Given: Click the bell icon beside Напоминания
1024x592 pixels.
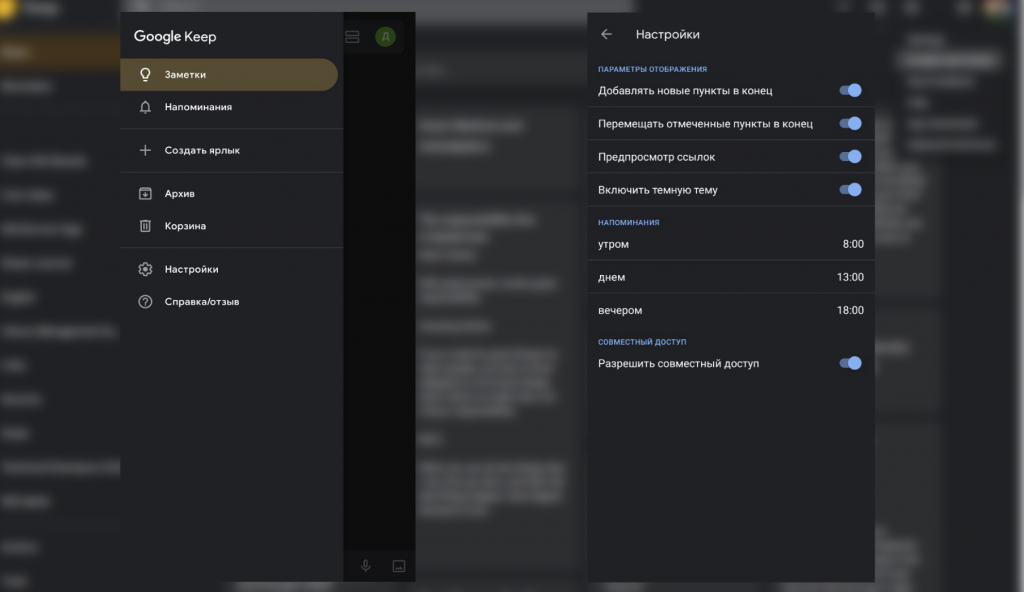Looking at the screenshot, I should [x=145, y=107].
